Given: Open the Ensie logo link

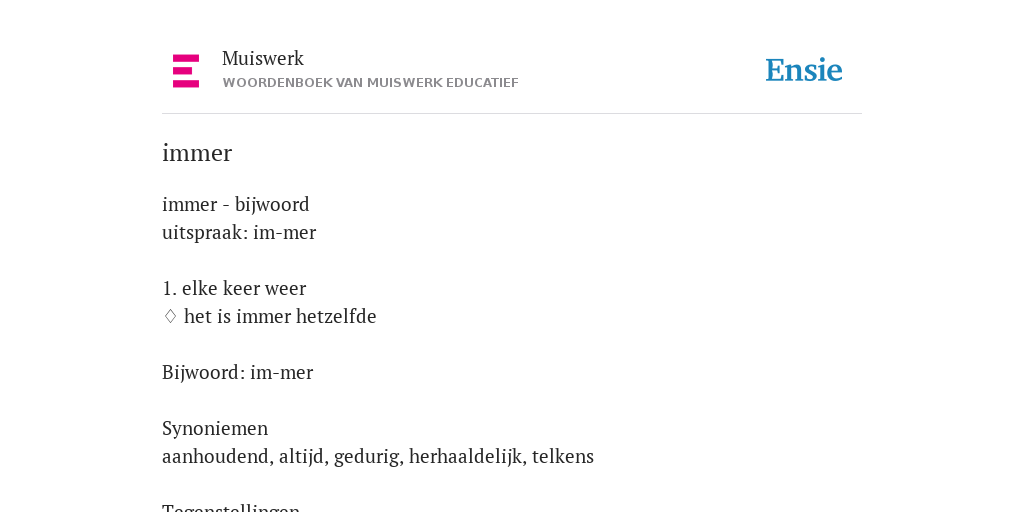Looking at the screenshot, I should click(804, 71).
